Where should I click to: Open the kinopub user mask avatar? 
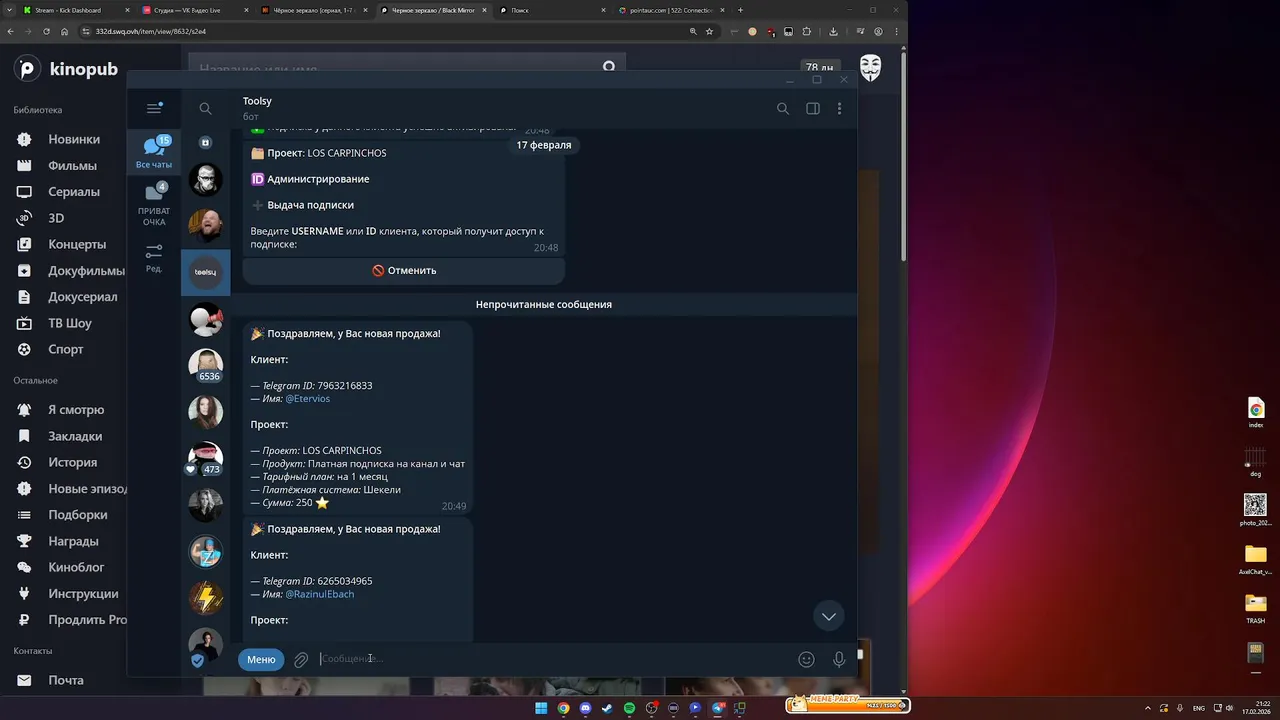point(871,68)
